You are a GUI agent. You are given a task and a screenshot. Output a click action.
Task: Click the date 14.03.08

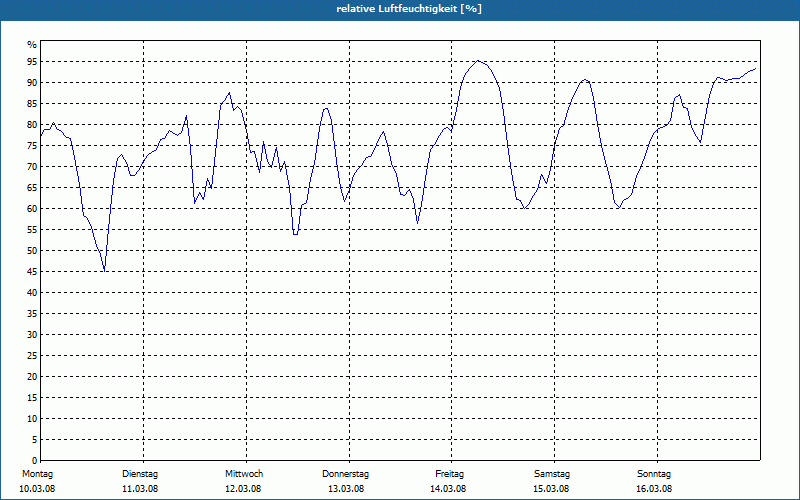(x=448, y=489)
